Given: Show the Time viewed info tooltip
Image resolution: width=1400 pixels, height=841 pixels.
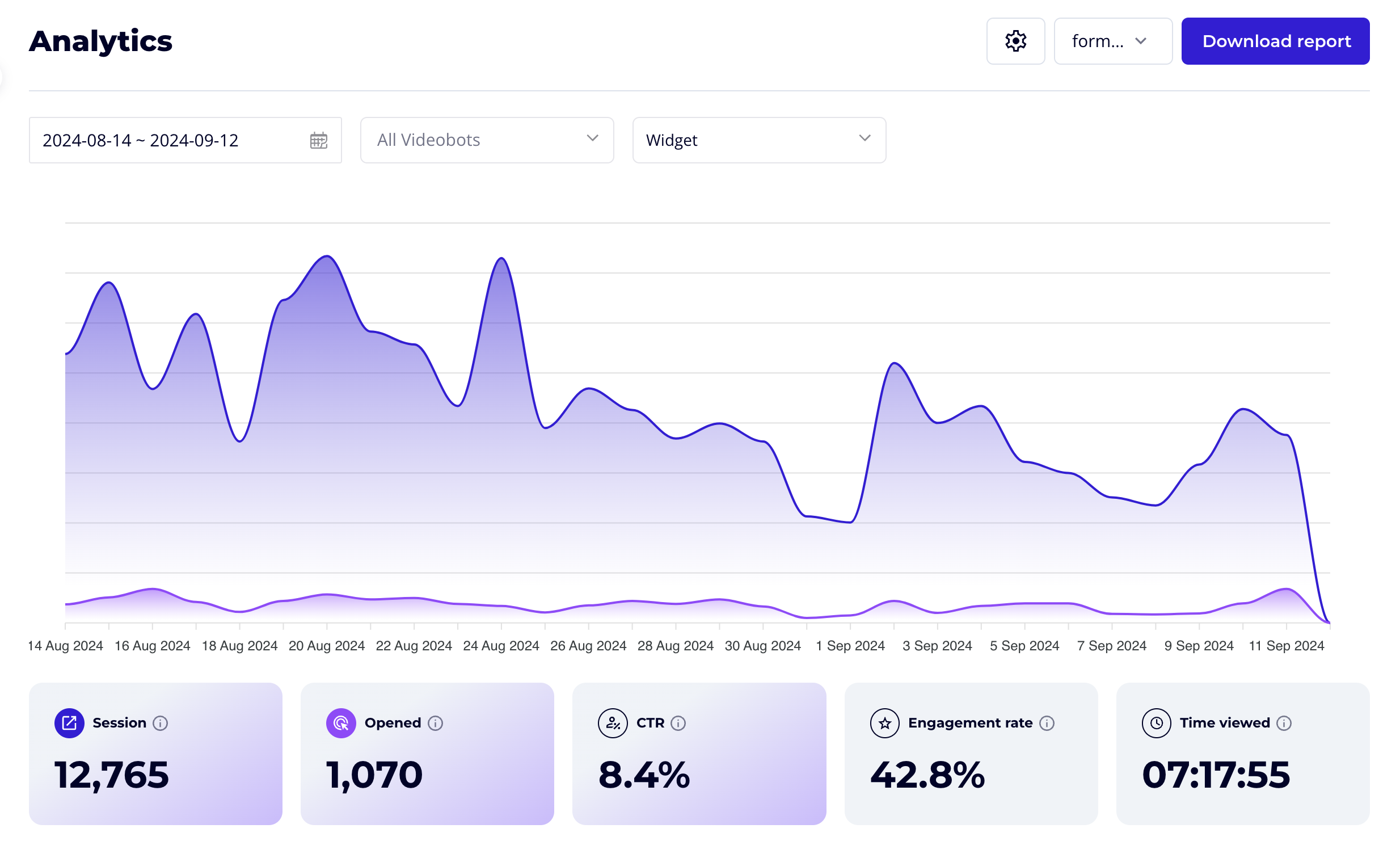Looking at the screenshot, I should pyautogui.click(x=1284, y=723).
